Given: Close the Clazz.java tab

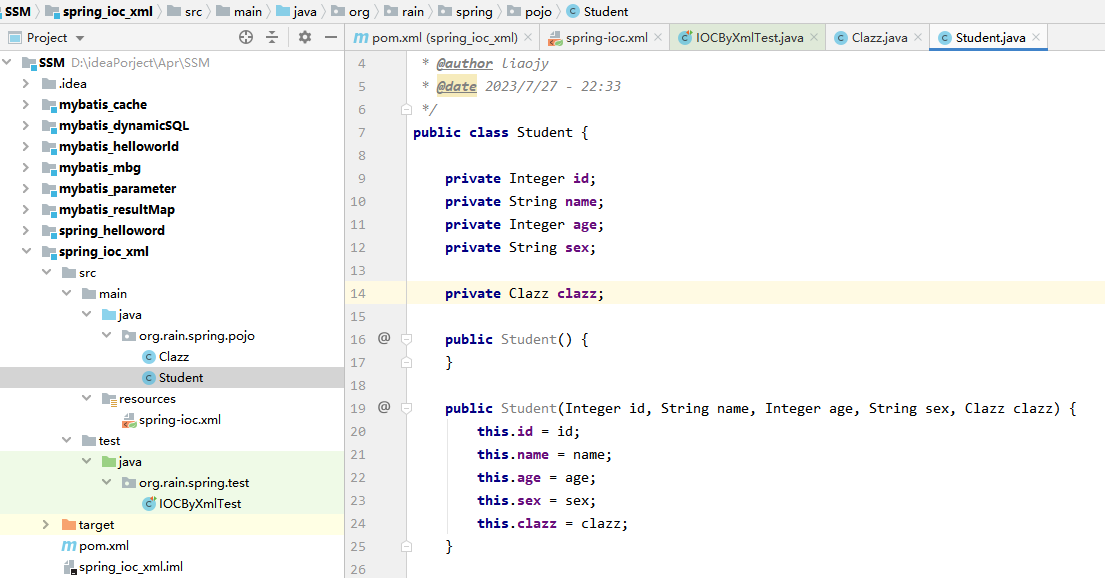Looking at the screenshot, I should 918,37.
